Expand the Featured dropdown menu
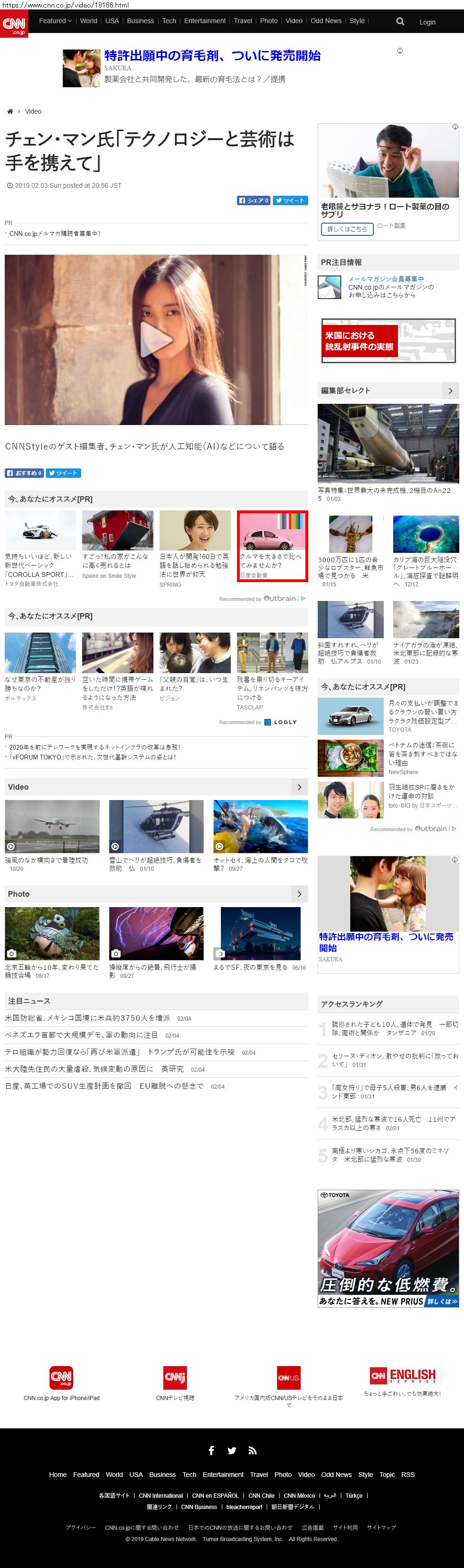Screen dimensions: 464x1568 coord(55,21)
